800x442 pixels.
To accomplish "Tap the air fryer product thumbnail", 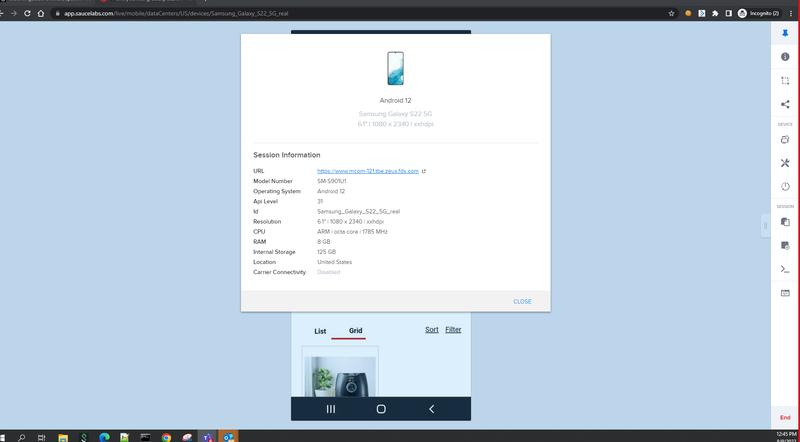I will 340,376.
